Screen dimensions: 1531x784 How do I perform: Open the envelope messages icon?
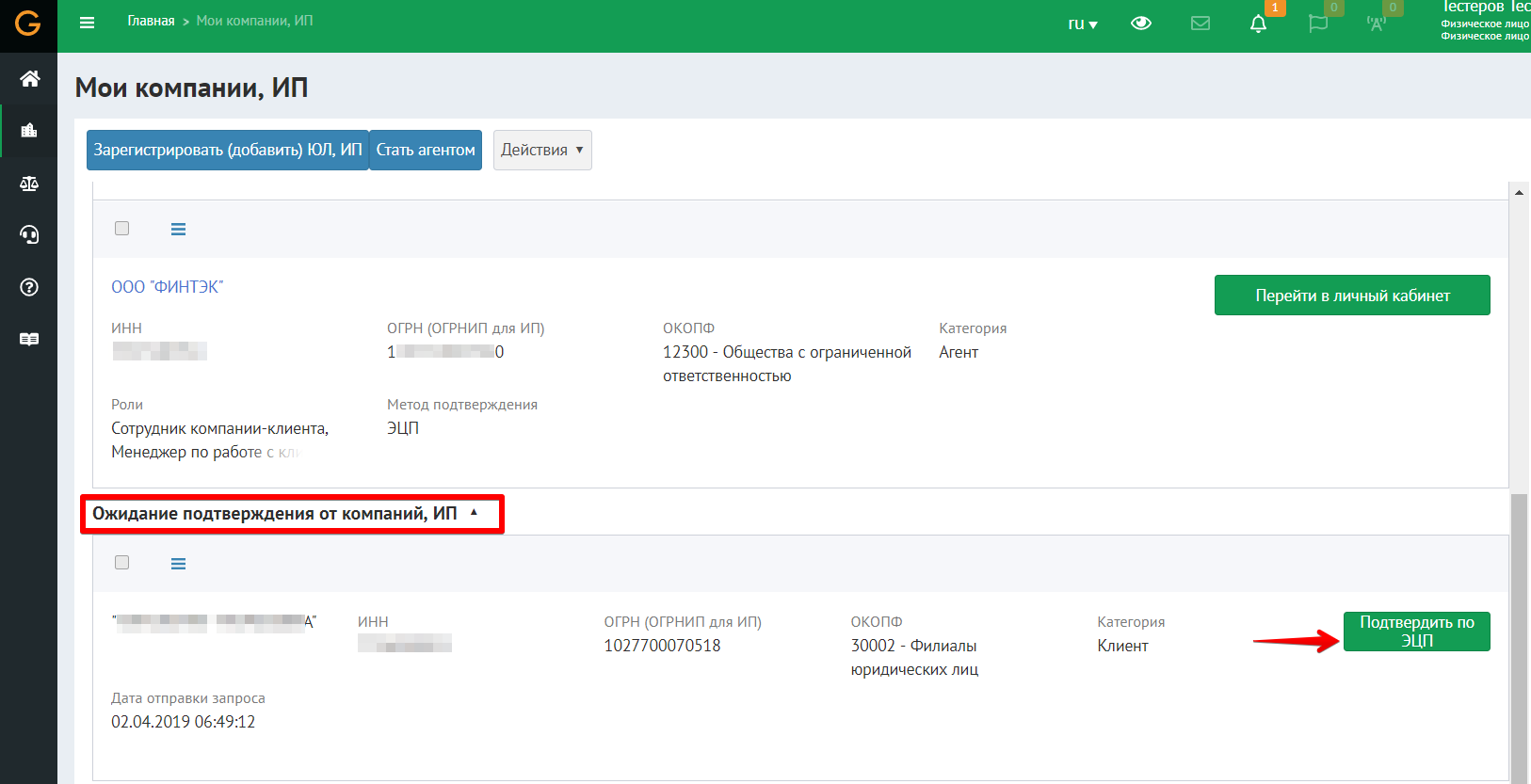point(1201,24)
